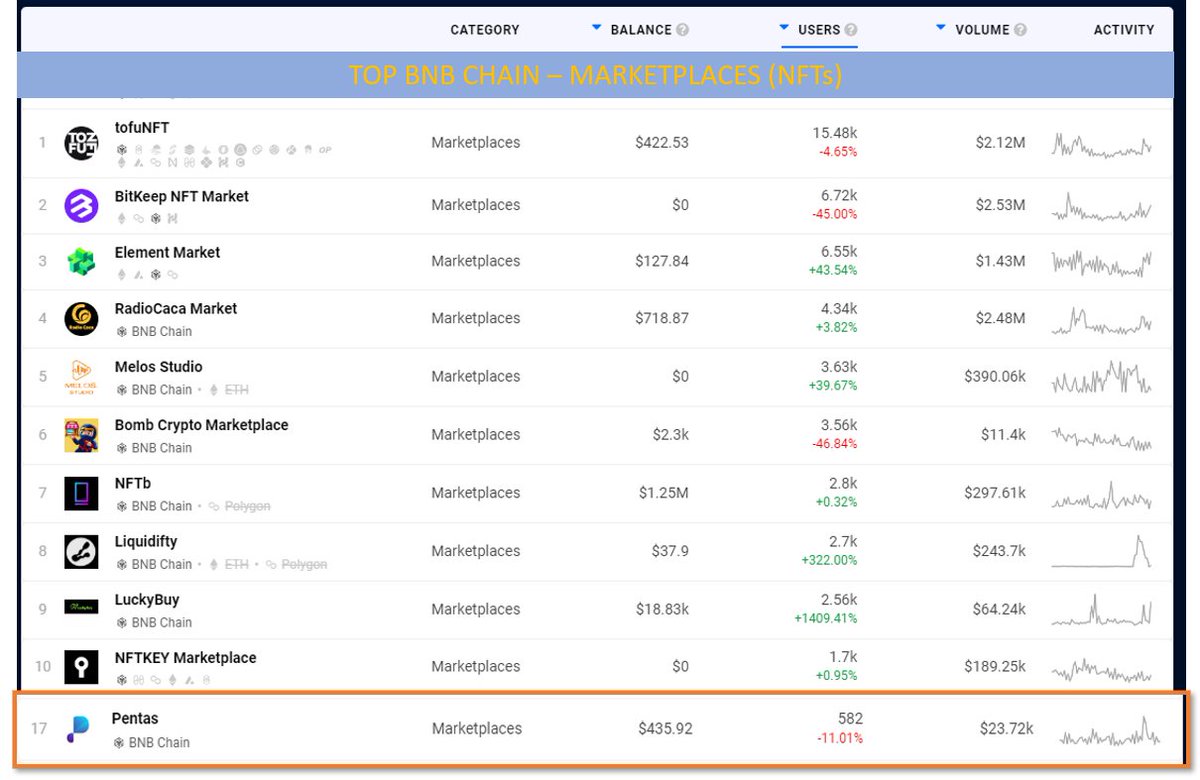Click the Pentas activity sparkline chart

click(x=1110, y=731)
